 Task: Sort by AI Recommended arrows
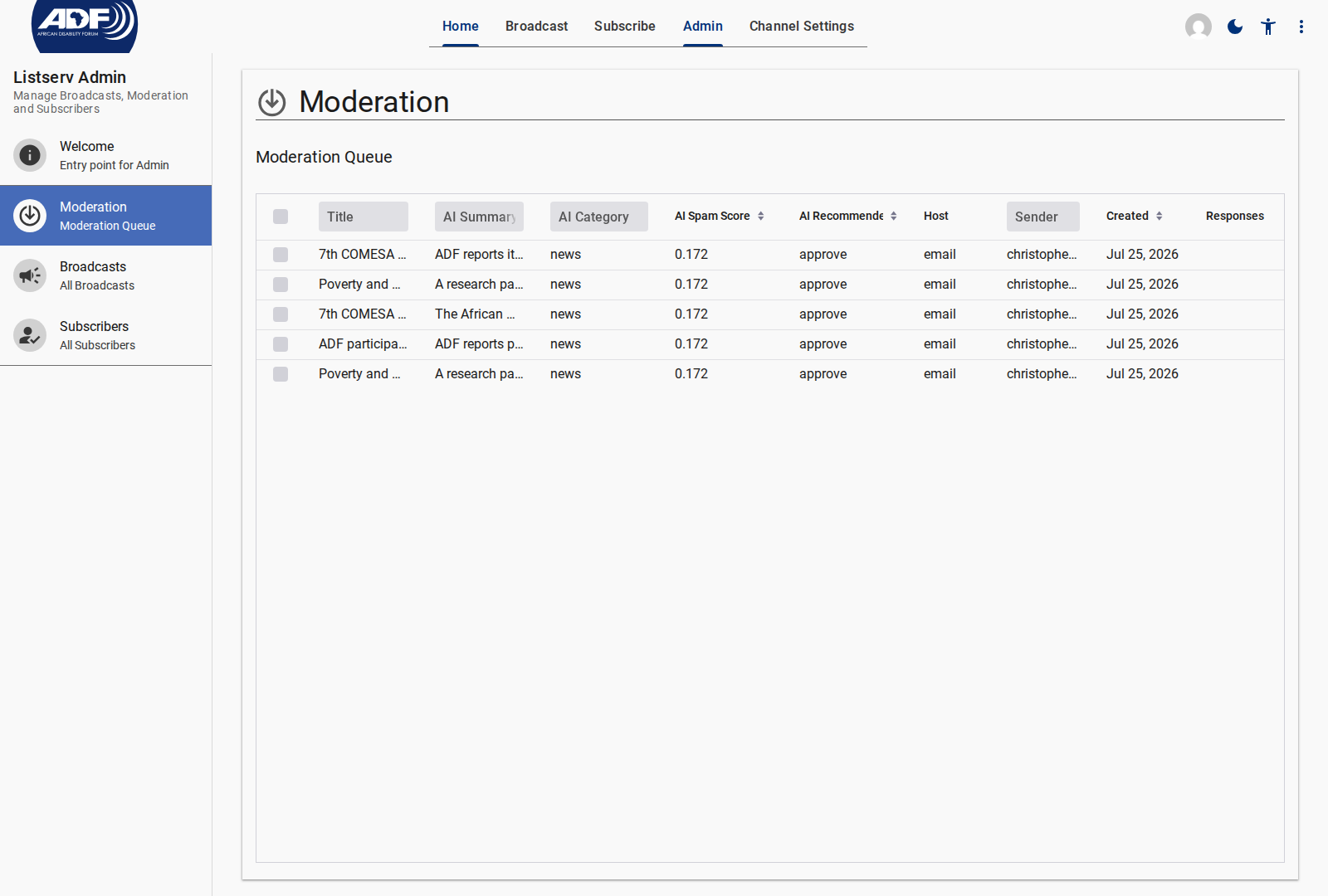click(x=893, y=216)
